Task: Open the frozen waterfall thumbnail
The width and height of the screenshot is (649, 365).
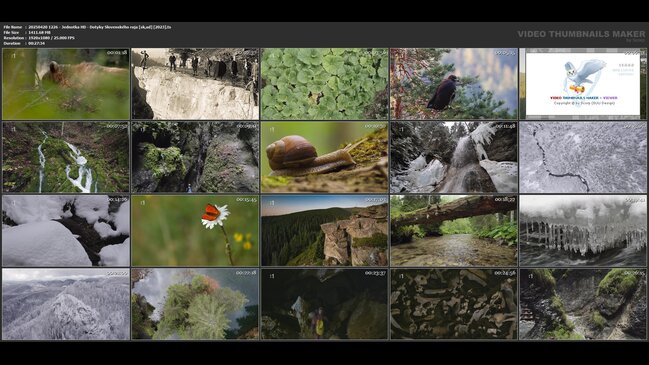Action: click(454, 157)
